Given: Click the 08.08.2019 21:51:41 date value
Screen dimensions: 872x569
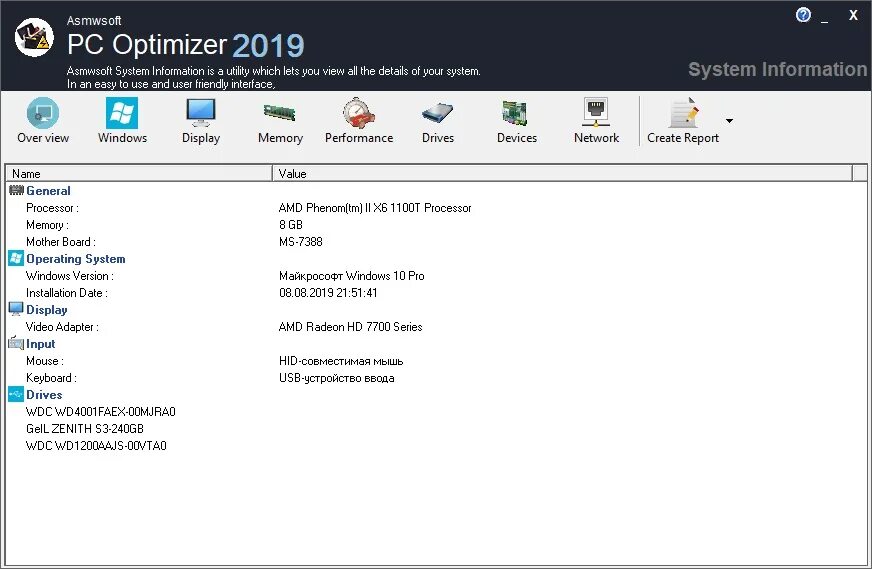Looking at the screenshot, I should click(328, 293).
